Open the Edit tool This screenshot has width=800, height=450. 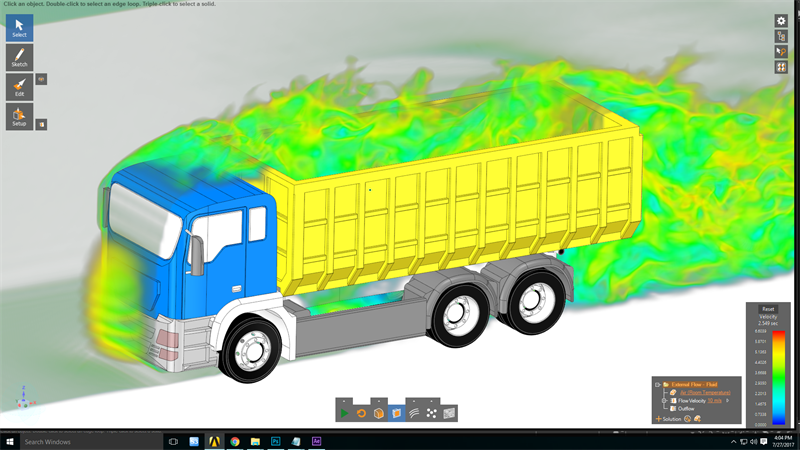[19, 87]
